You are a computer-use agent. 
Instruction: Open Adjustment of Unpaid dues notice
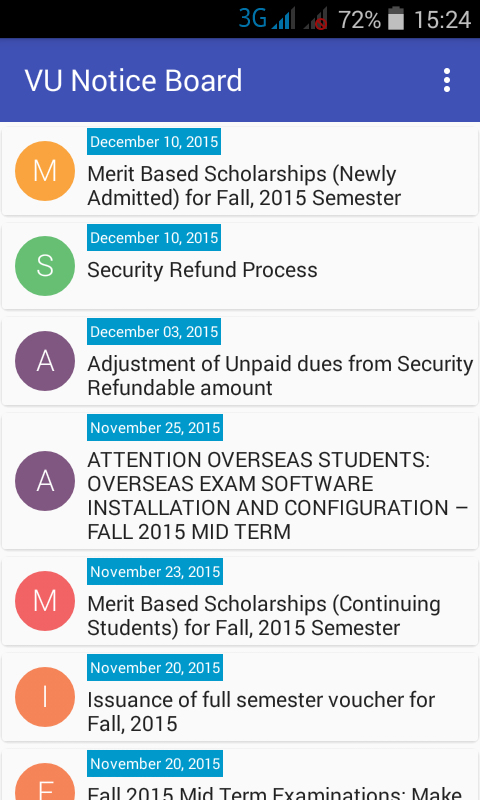click(240, 361)
